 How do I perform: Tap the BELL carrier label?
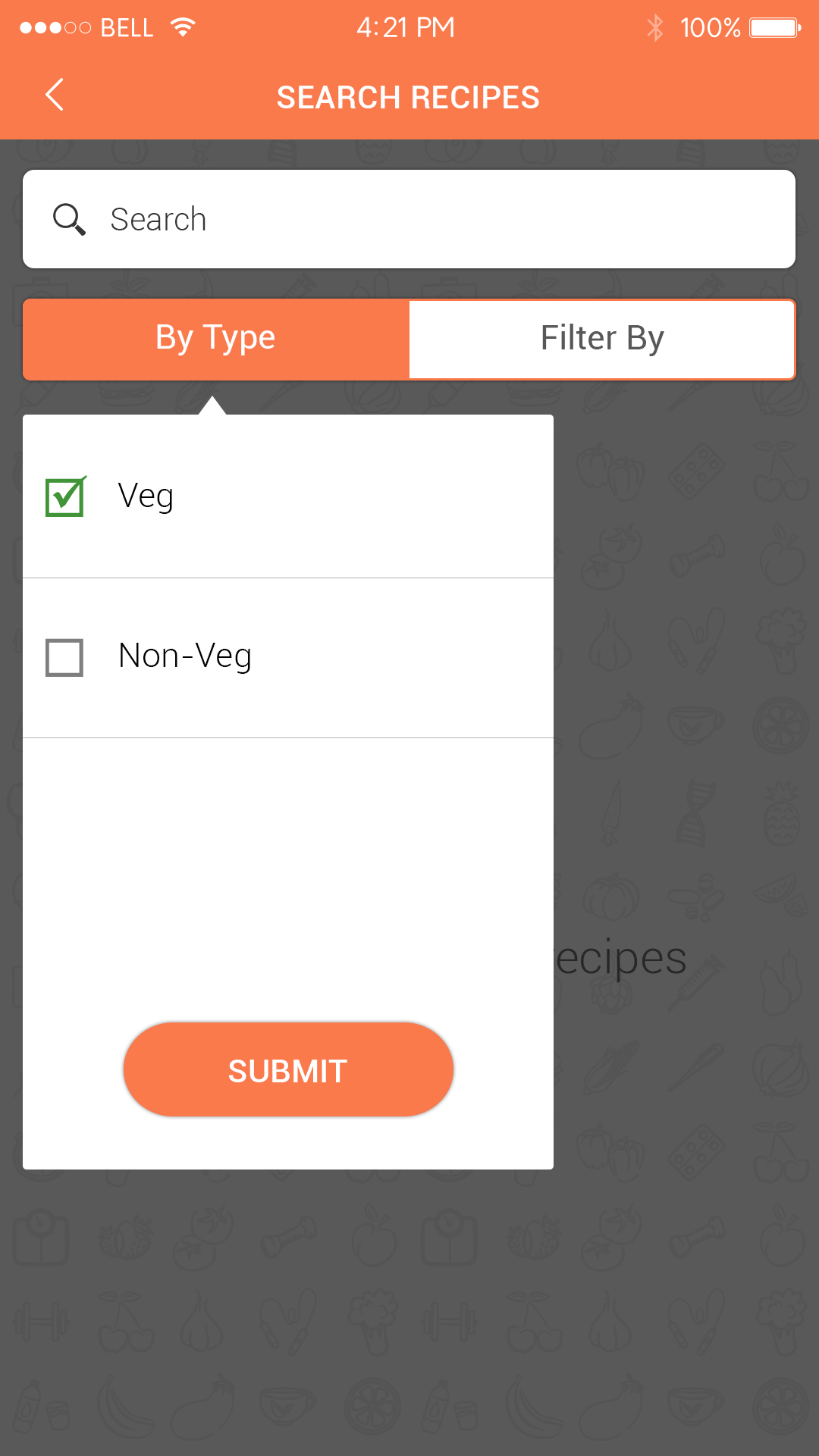coord(127,28)
